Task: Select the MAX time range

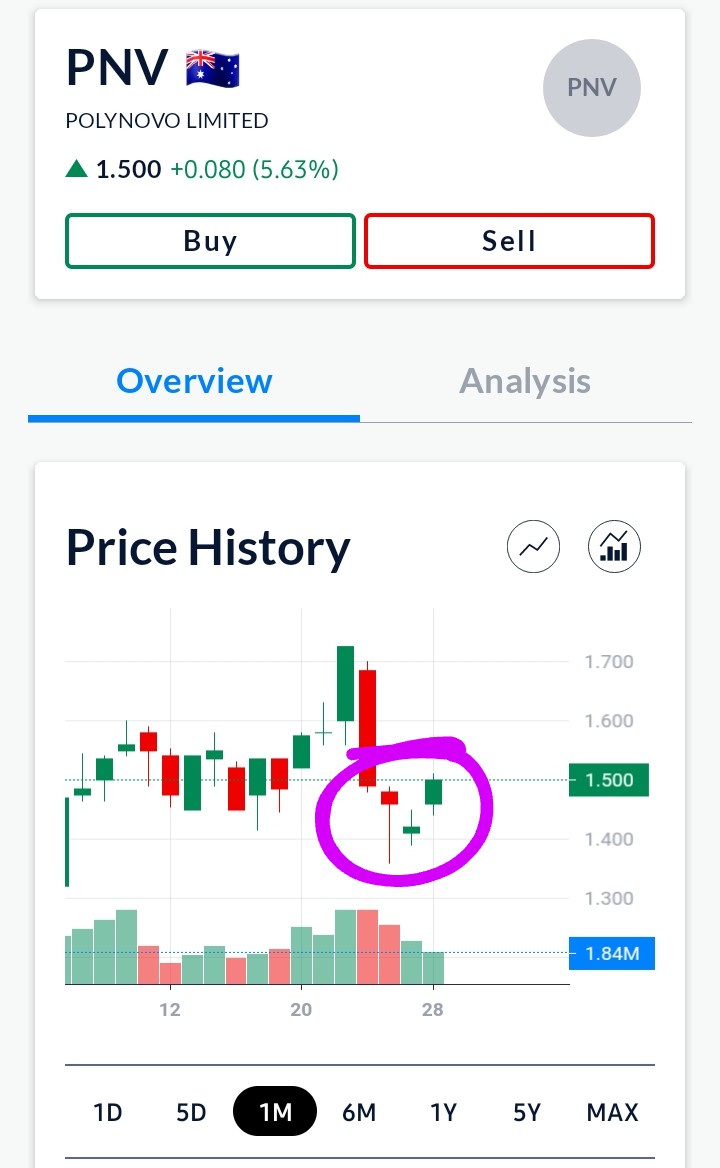Action: (612, 1112)
